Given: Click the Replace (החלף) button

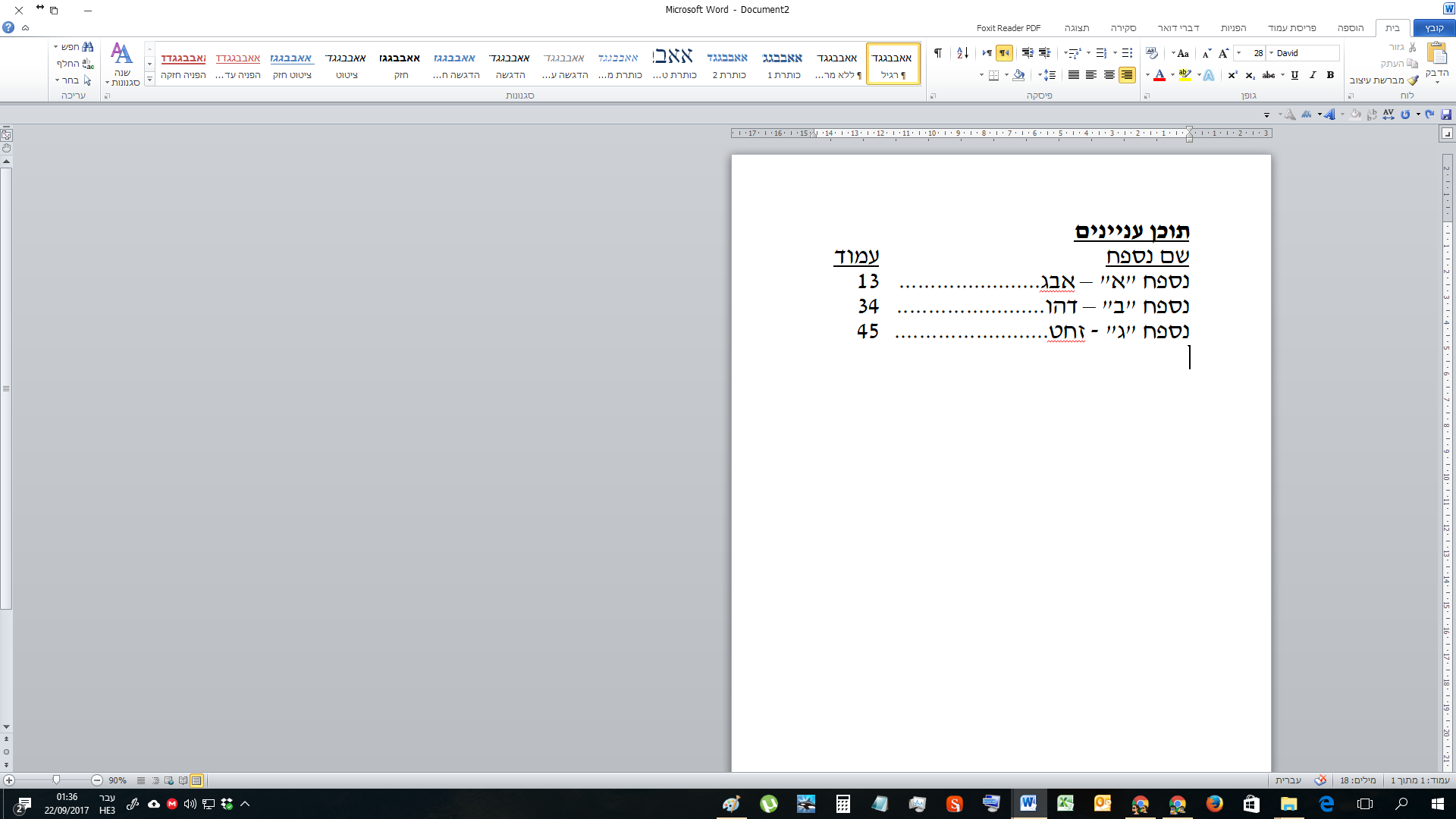Looking at the screenshot, I should [x=77, y=64].
